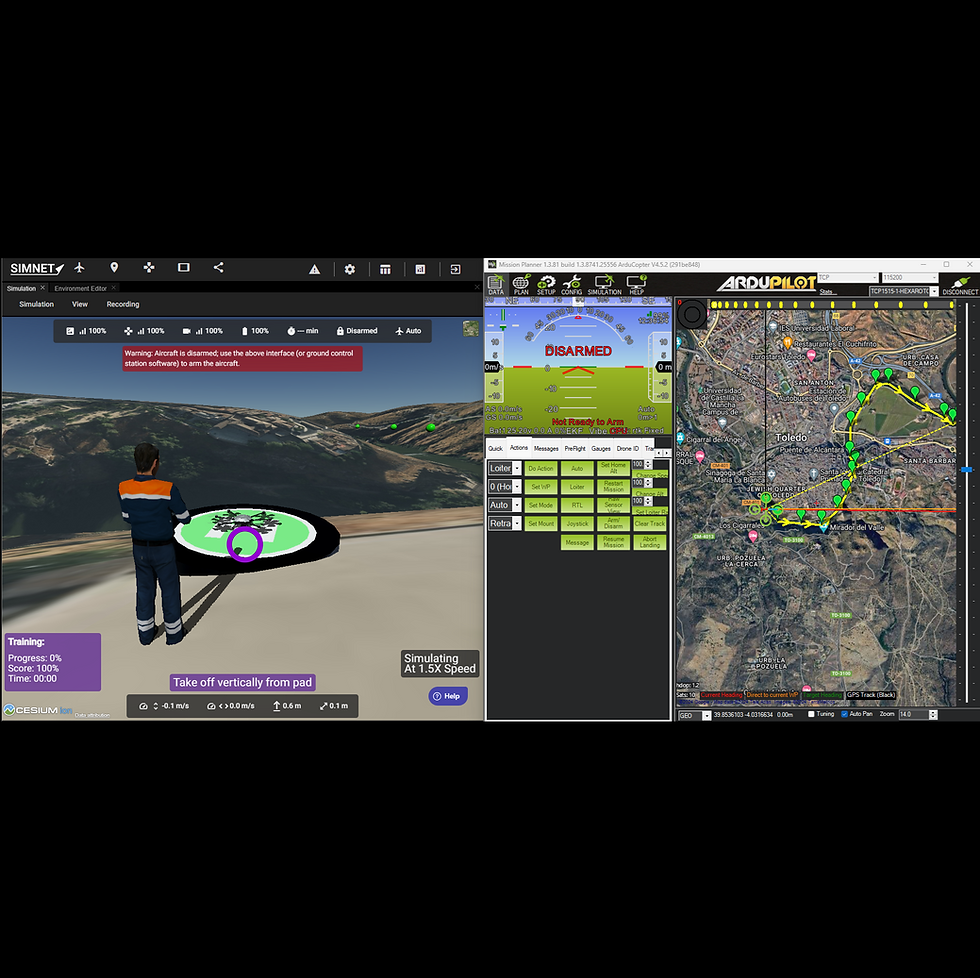Switch to the PreFlight tab

point(575,449)
